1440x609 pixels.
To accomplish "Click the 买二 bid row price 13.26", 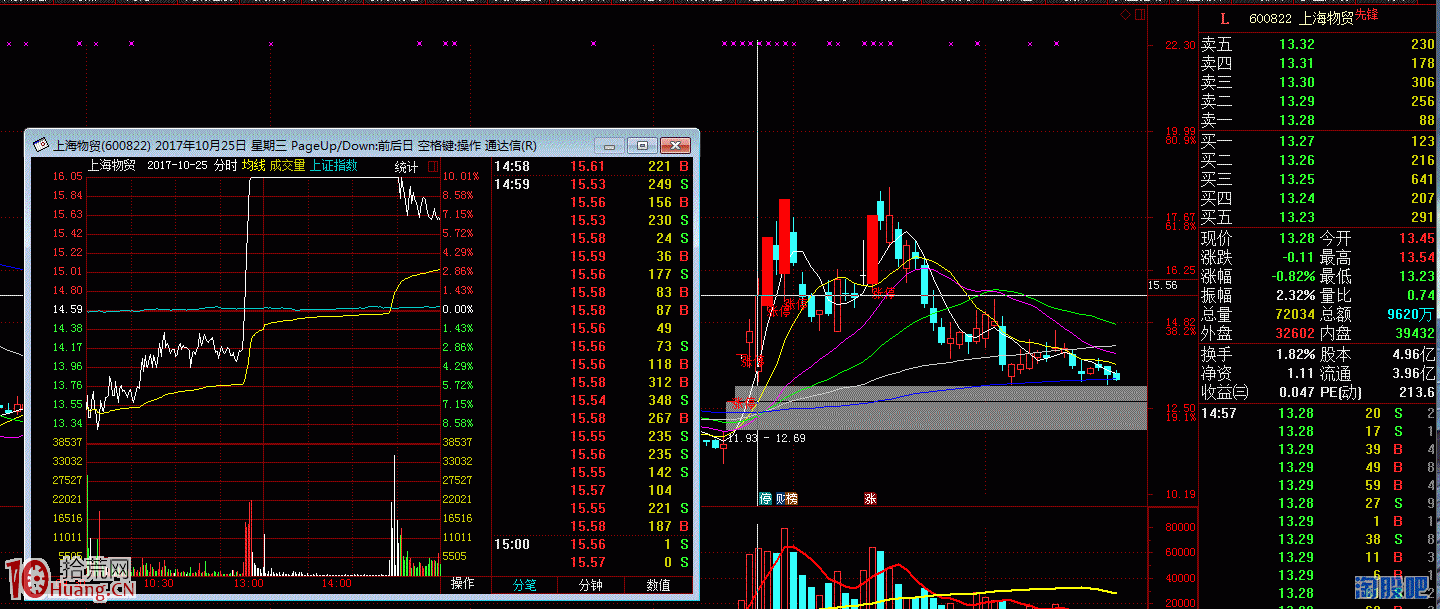I will (x=1297, y=160).
